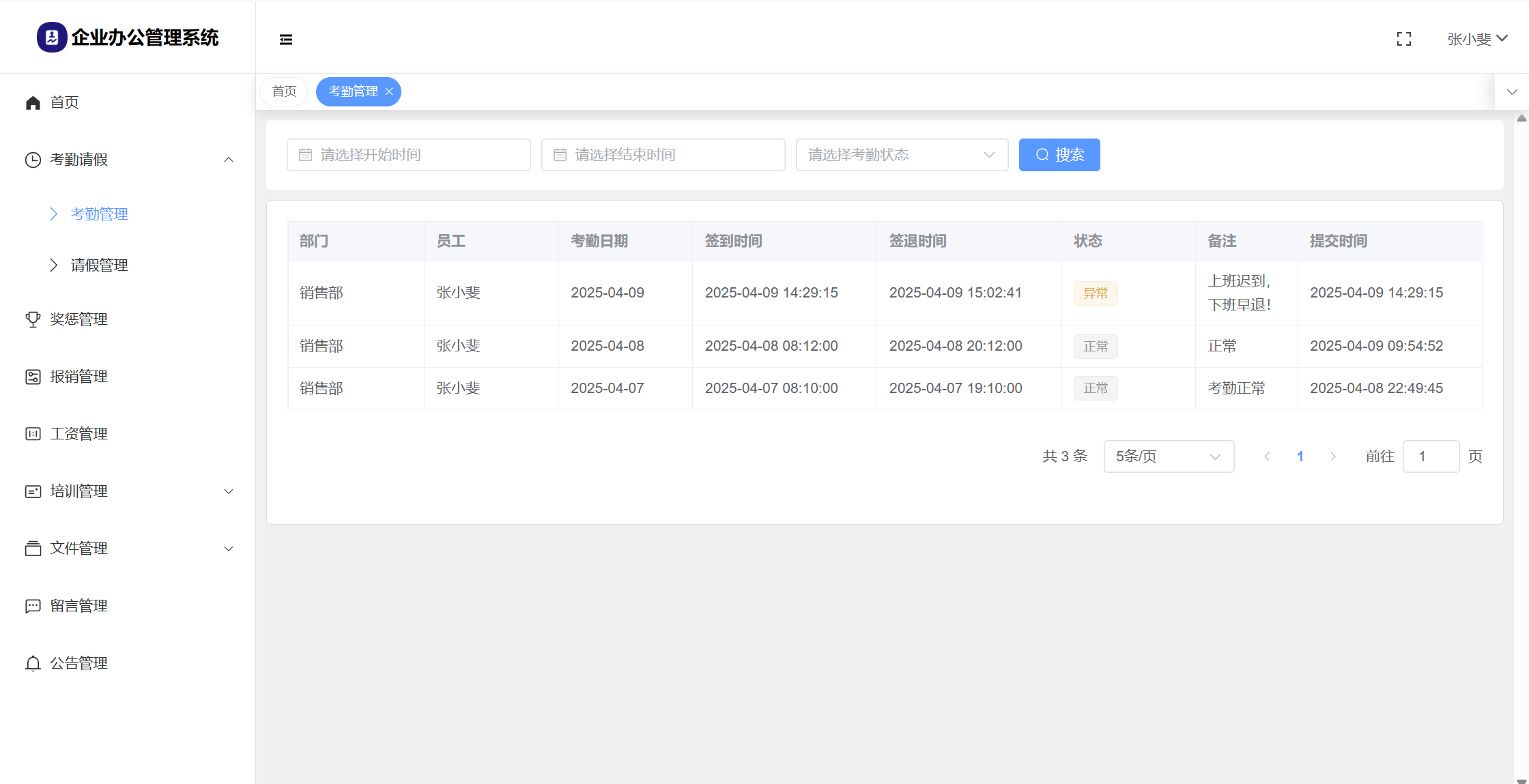Open the 5条/页 page size dropdown
Screen dimensions: 1529x784
[x=1168, y=456]
